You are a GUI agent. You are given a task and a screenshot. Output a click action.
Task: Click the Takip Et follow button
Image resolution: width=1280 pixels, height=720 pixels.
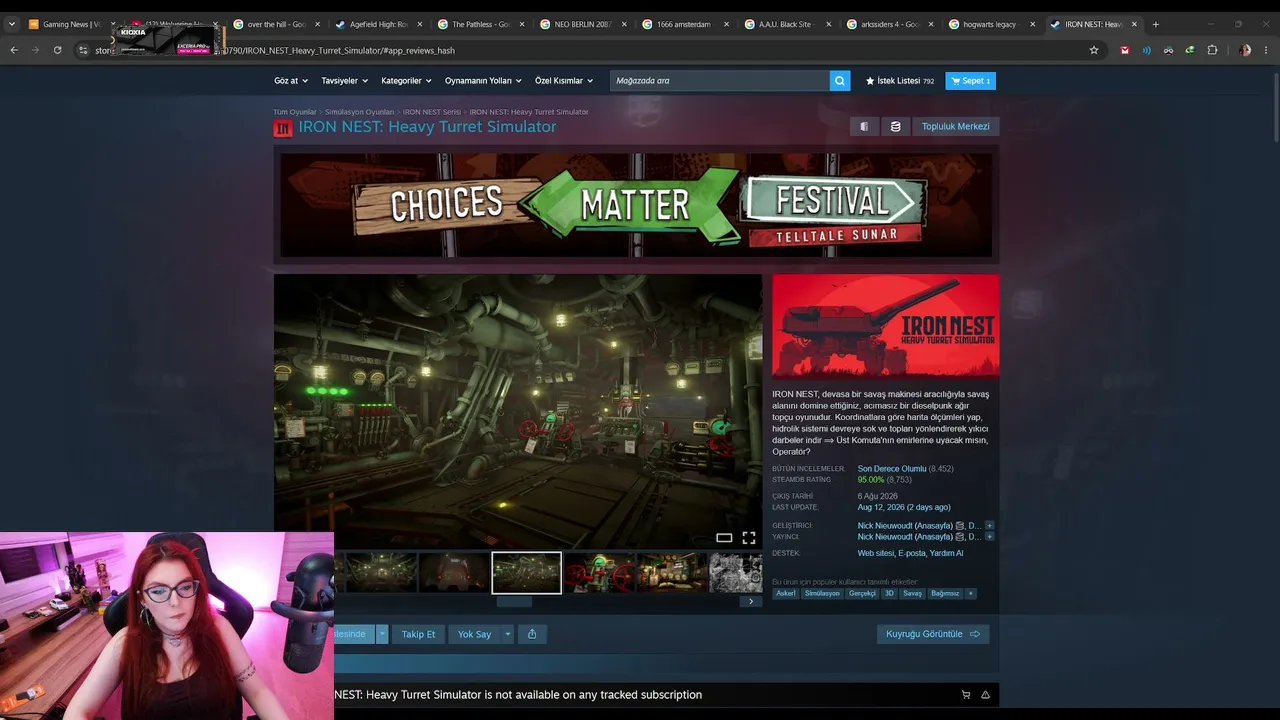click(x=418, y=634)
